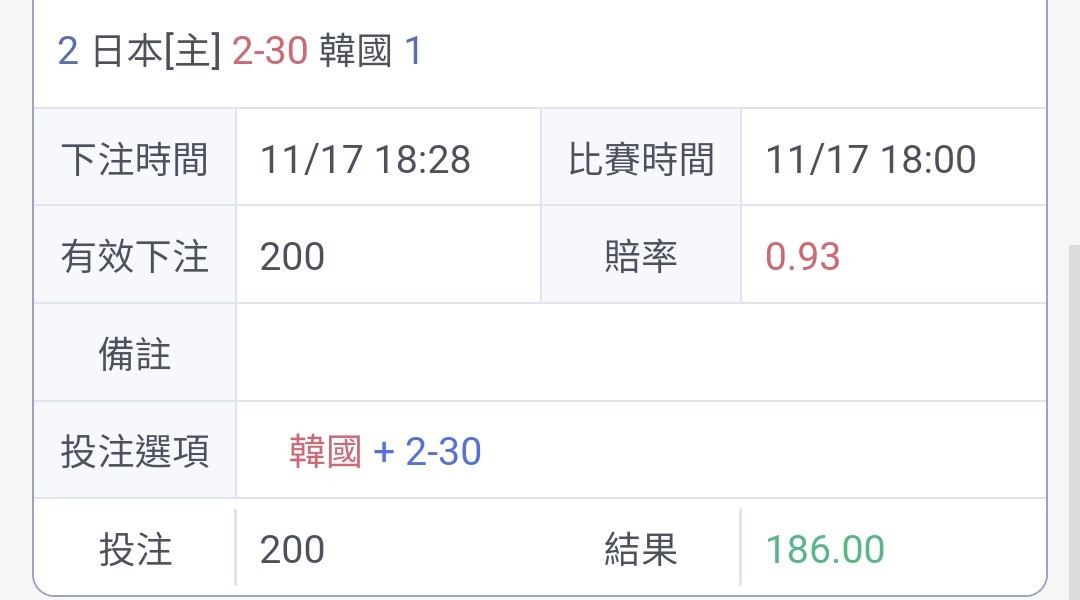Click the red odds value 0.93
Screen dimensions: 1080x600
[802, 257]
